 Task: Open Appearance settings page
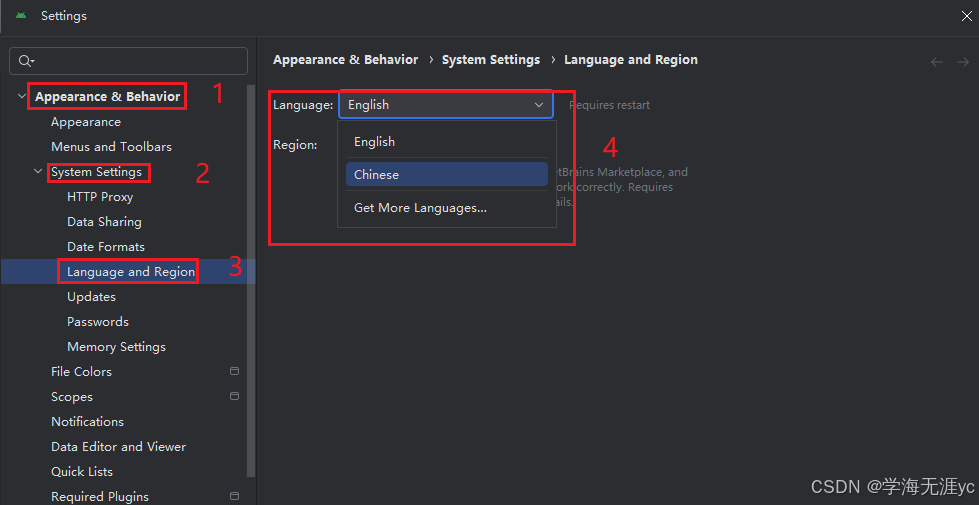coord(86,122)
